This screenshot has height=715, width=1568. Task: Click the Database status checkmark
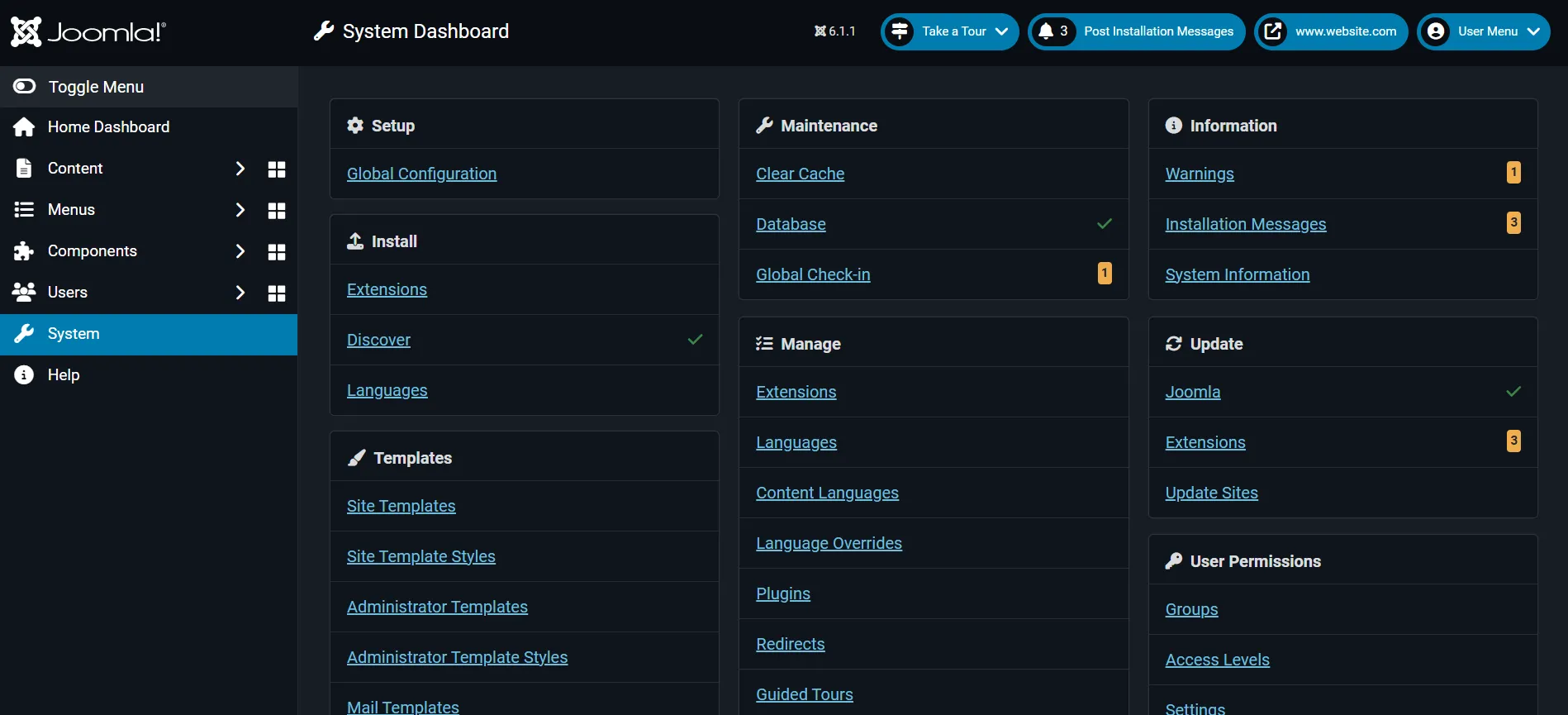click(1105, 224)
